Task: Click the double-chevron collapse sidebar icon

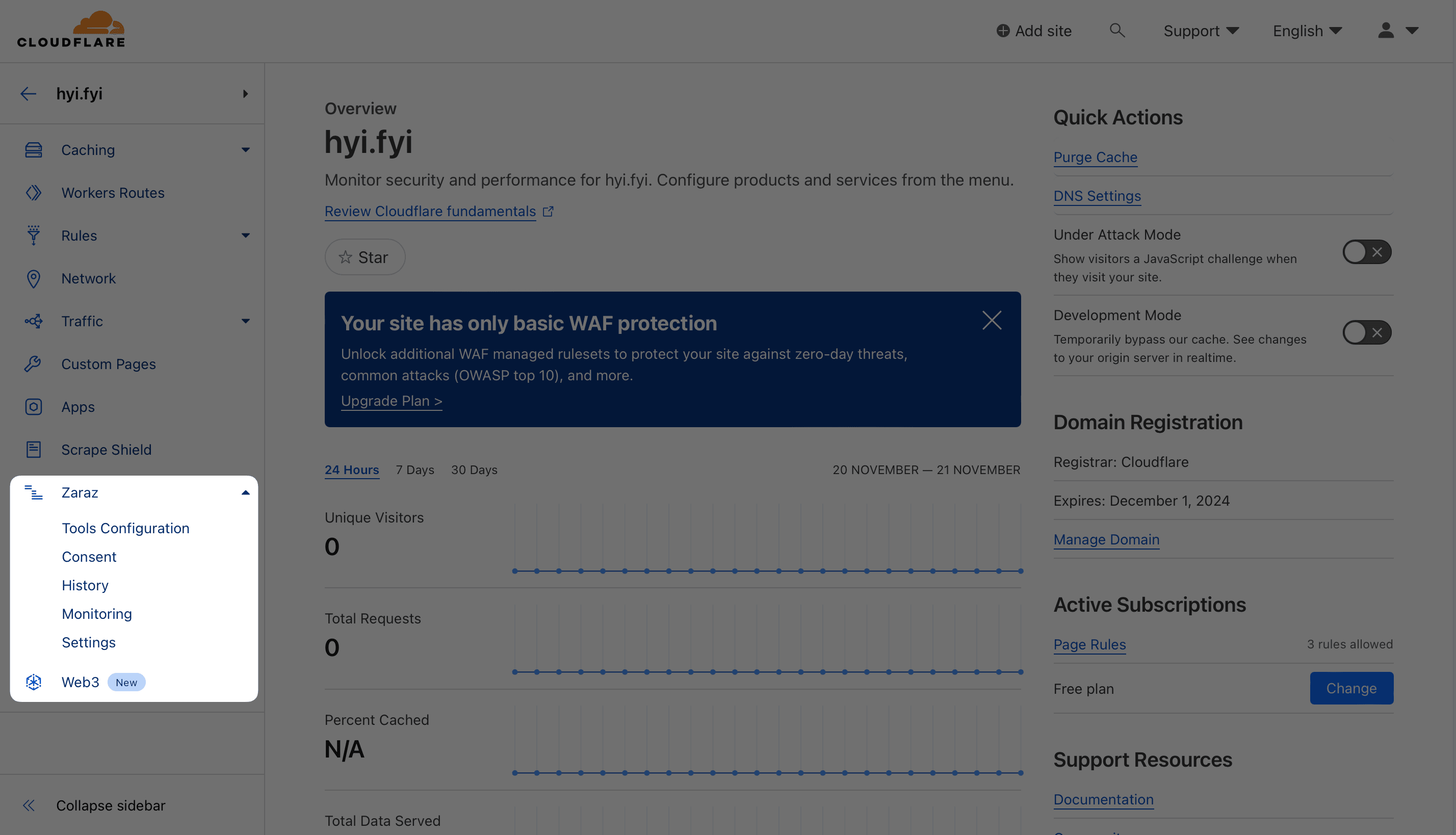Action: pos(29,805)
